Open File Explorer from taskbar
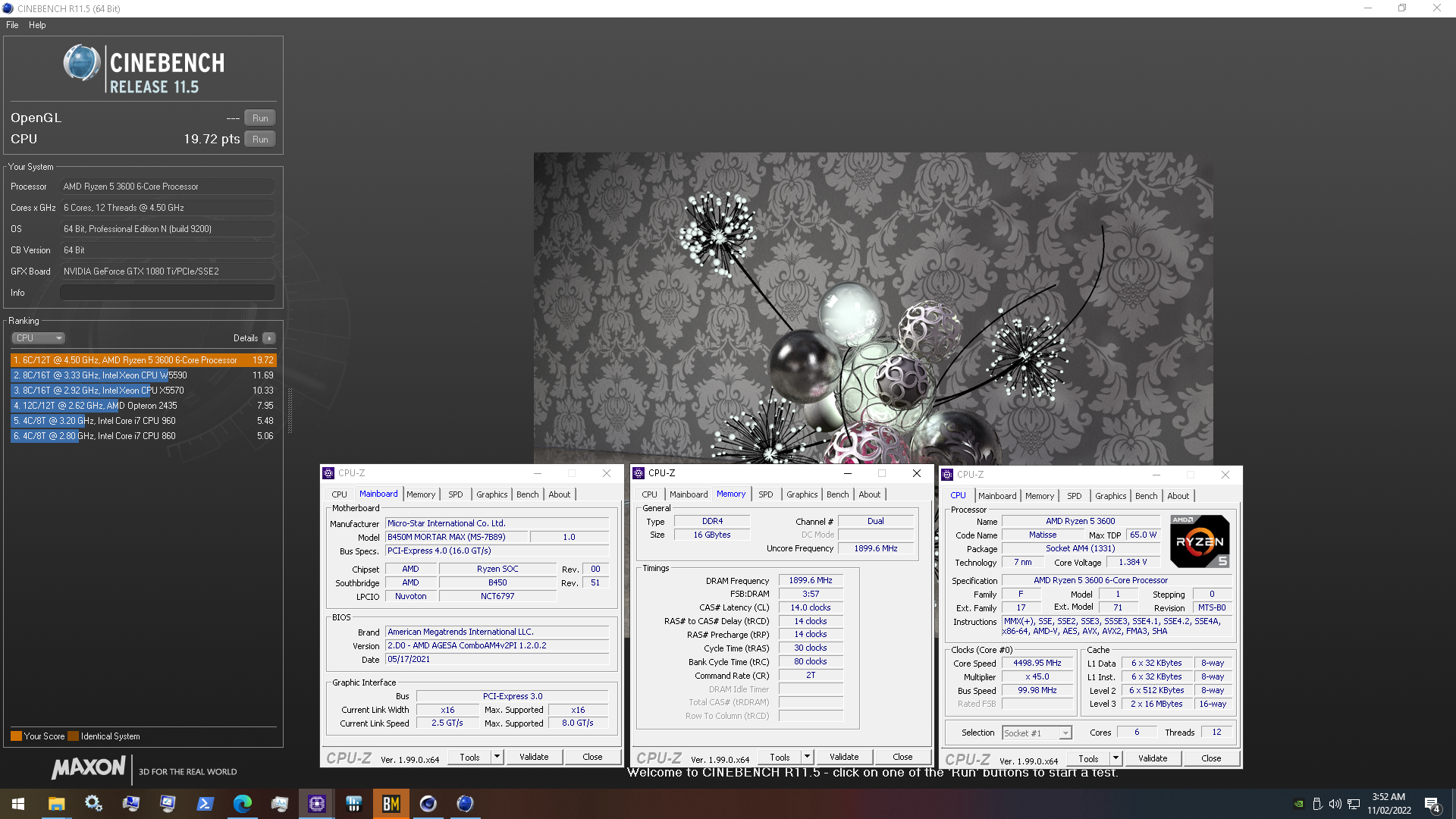Image resolution: width=1456 pixels, height=819 pixels. [x=56, y=804]
